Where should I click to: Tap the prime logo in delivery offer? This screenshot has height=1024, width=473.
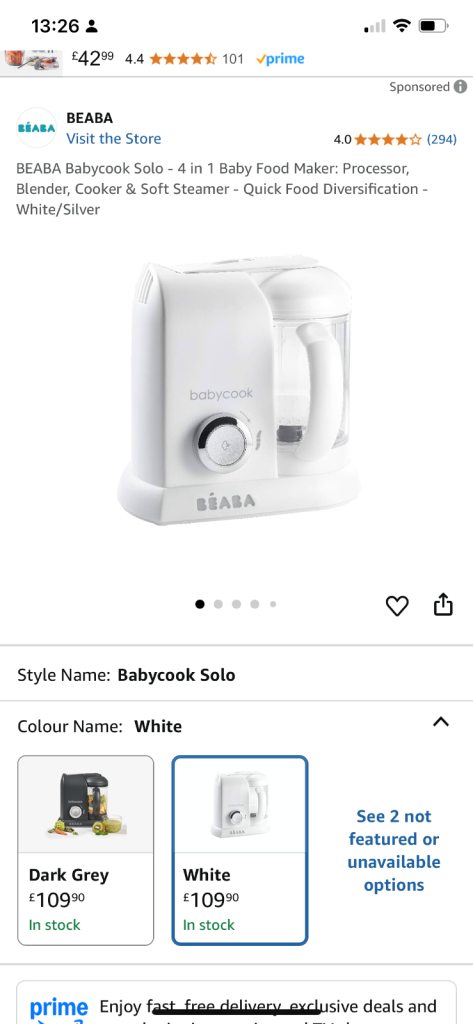[58, 1009]
